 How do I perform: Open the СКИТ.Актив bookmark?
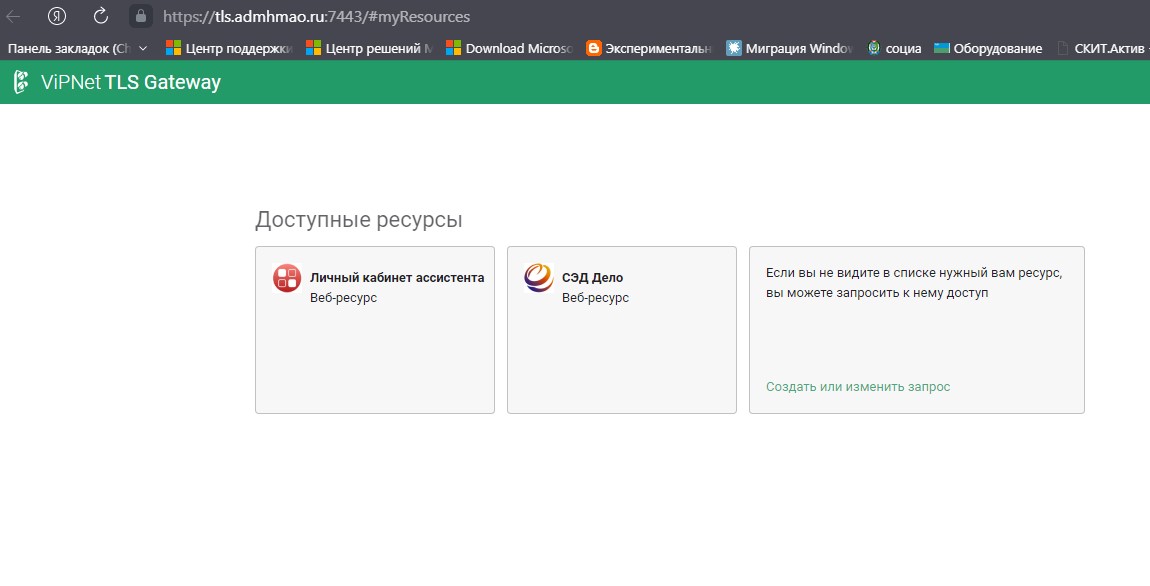point(1102,48)
